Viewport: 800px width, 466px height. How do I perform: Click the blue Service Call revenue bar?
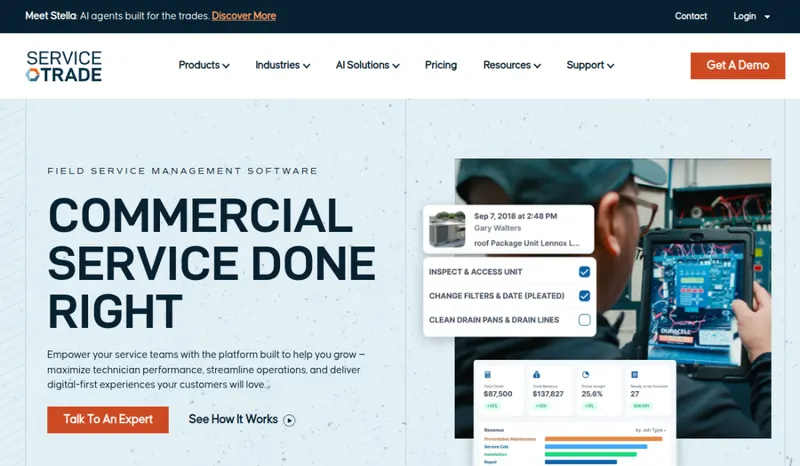(595, 447)
